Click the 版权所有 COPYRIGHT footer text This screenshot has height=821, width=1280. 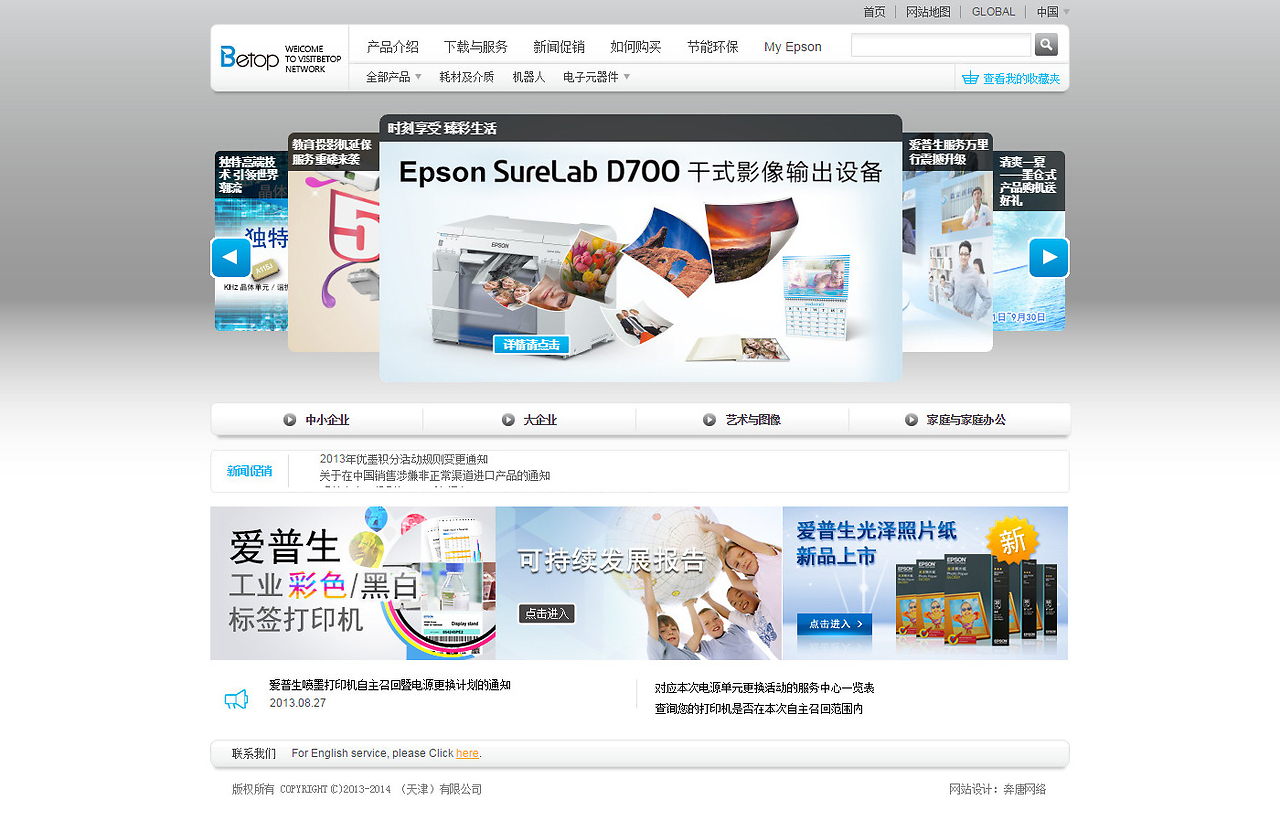click(x=357, y=789)
